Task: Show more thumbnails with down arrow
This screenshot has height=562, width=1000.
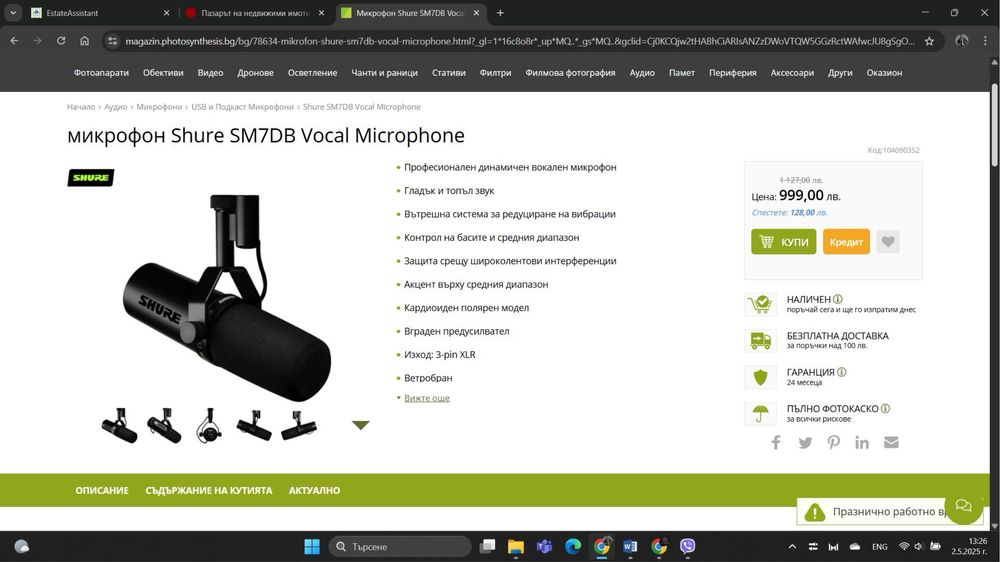Action: [360, 425]
